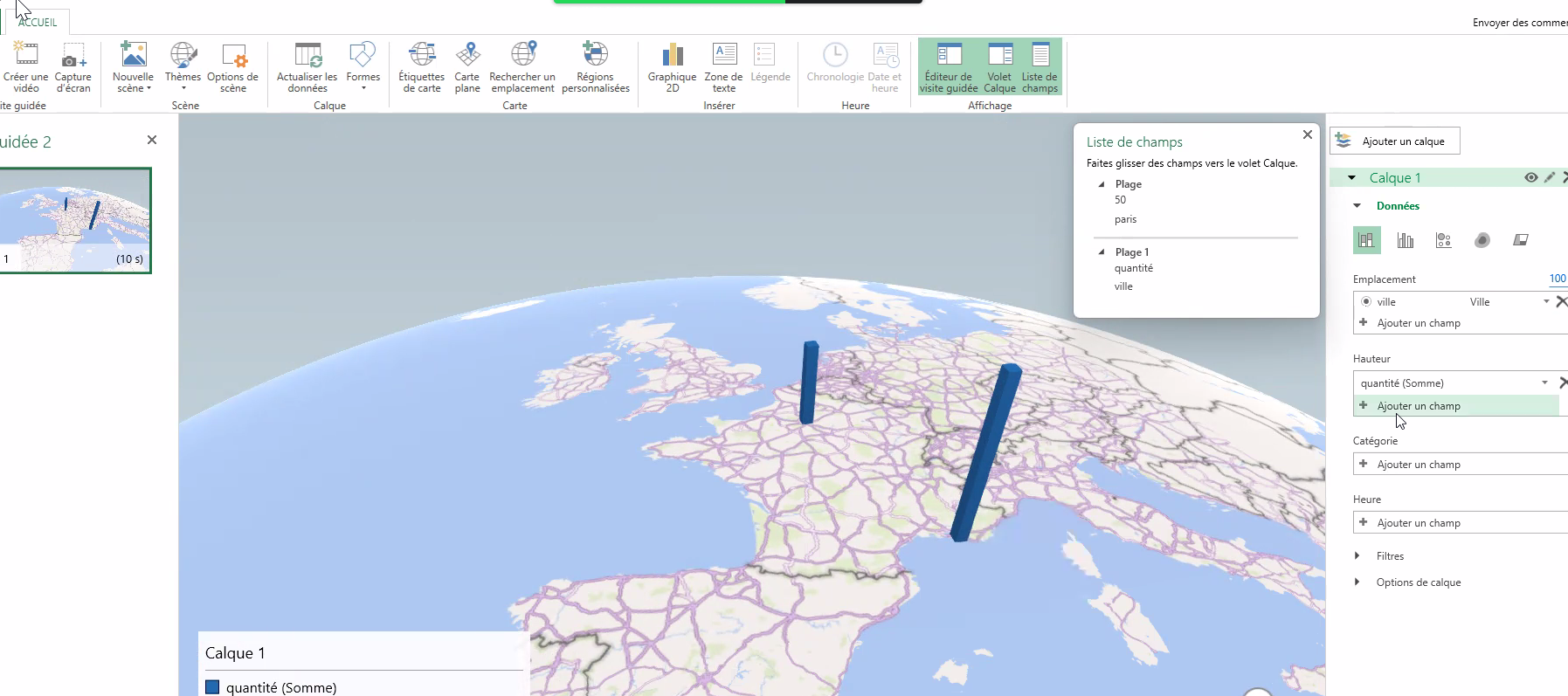Click Date et heure button

[885, 67]
